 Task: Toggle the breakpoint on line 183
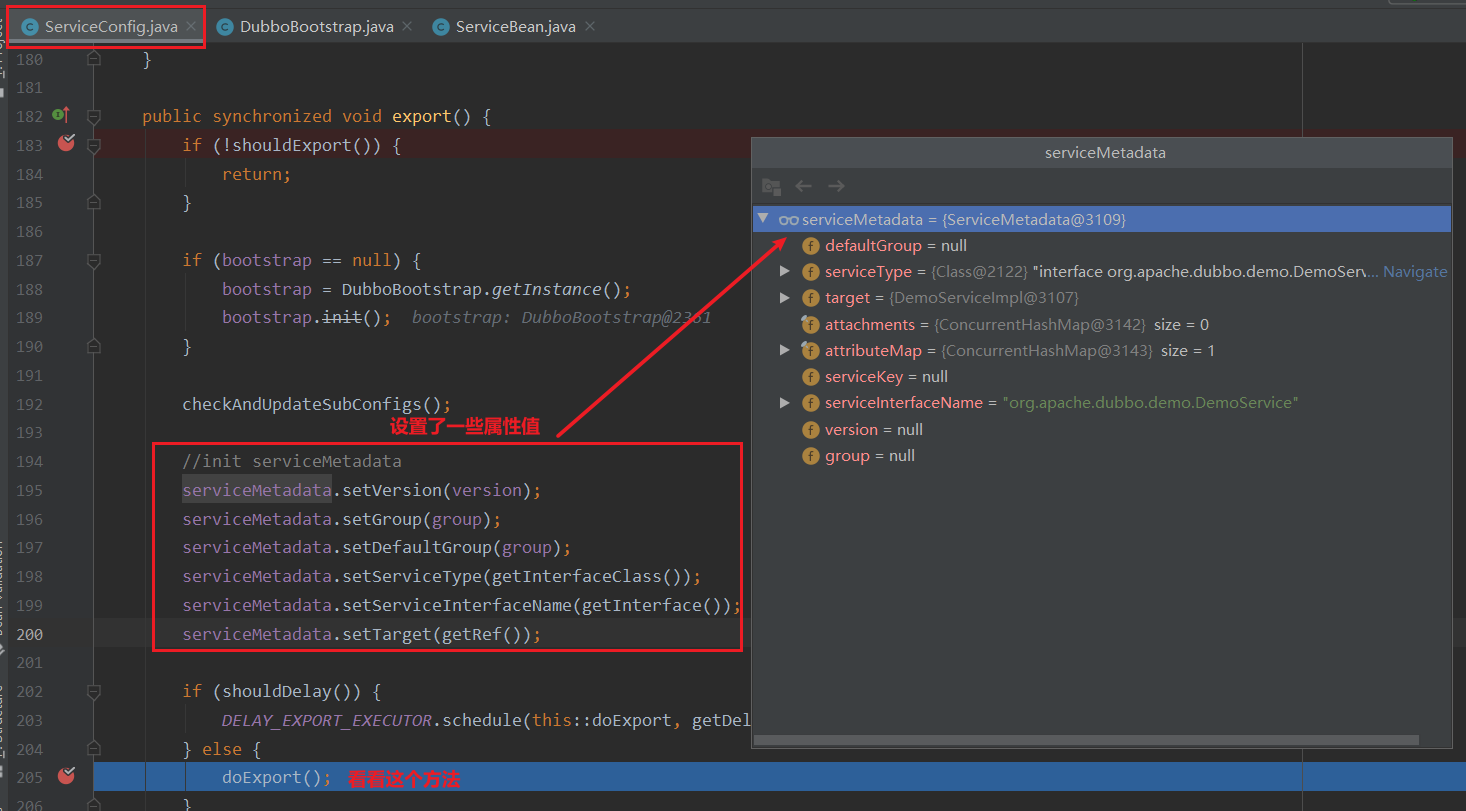pos(66,143)
